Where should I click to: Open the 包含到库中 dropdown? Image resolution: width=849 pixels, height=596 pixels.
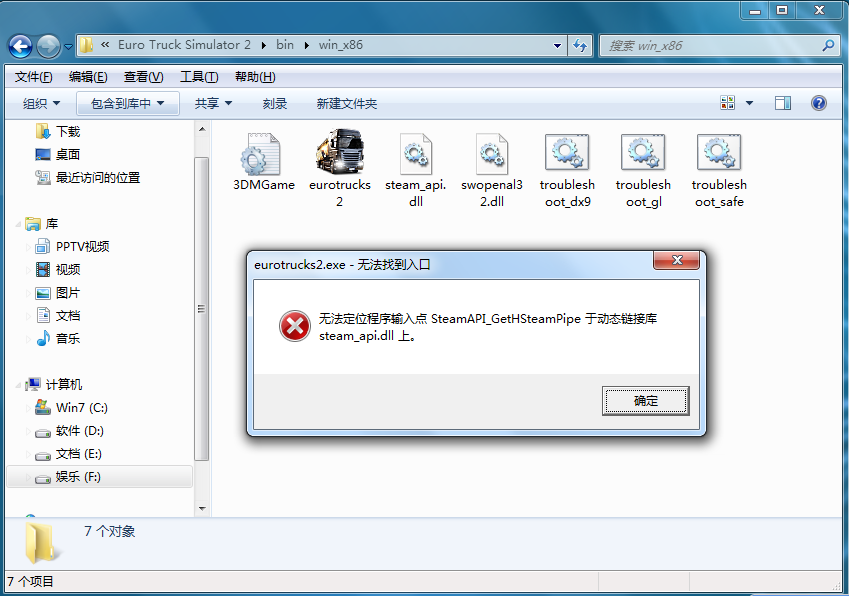click(128, 103)
